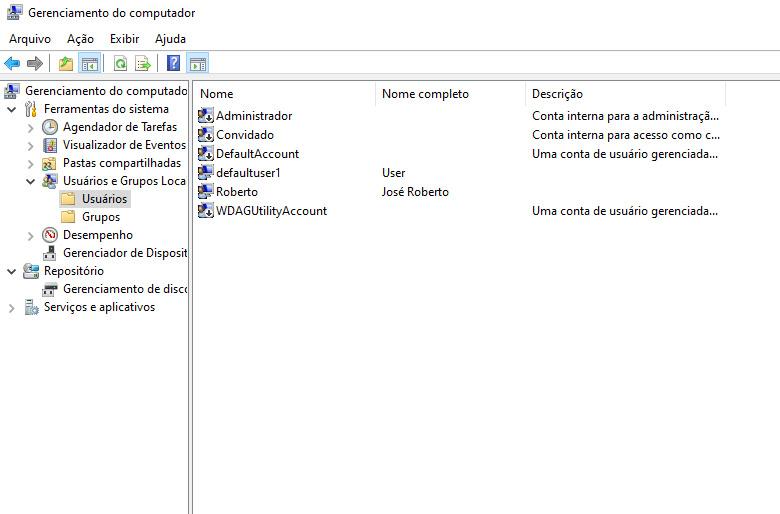Click the Grupos folder icon
This screenshot has width=780, height=514.
tap(68, 217)
